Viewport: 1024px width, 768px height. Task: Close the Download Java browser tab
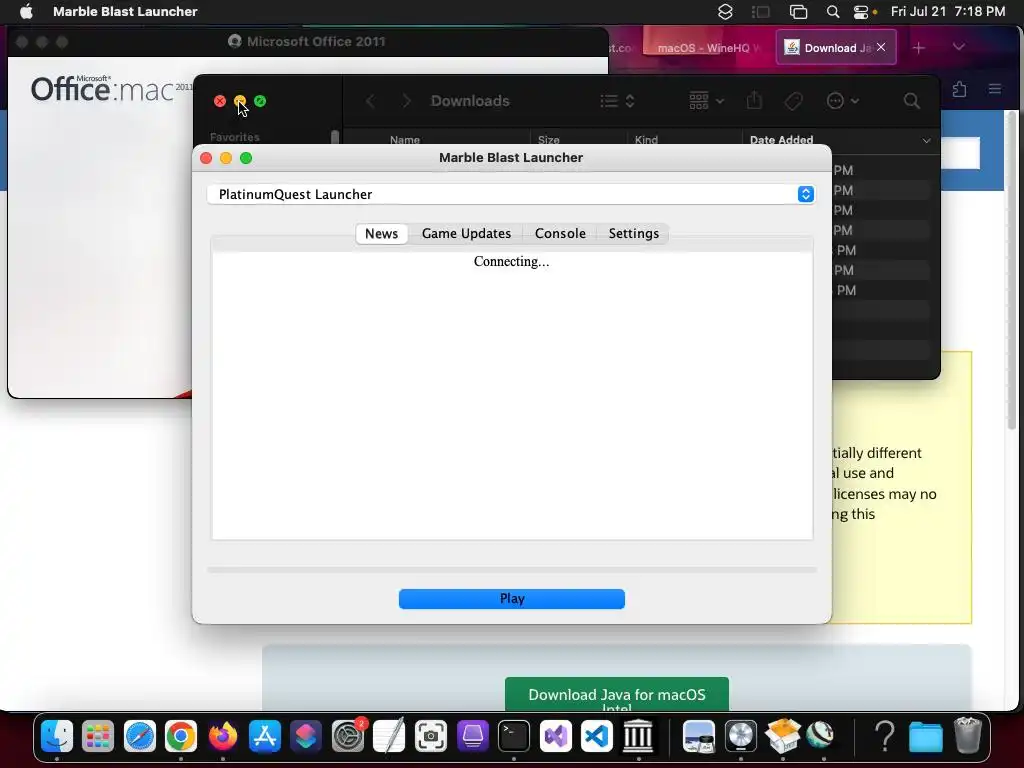point(881,48)
